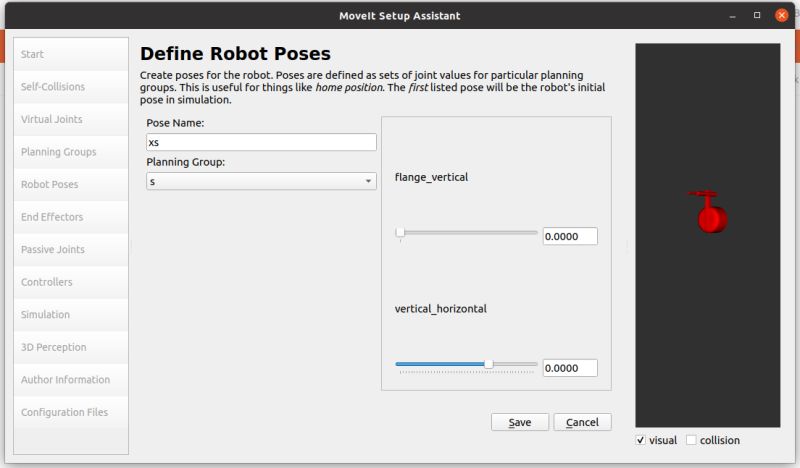Viewport: 800px width, 468px height.
Task: Toggle the visual checkbox
Action: click(641, 440)
